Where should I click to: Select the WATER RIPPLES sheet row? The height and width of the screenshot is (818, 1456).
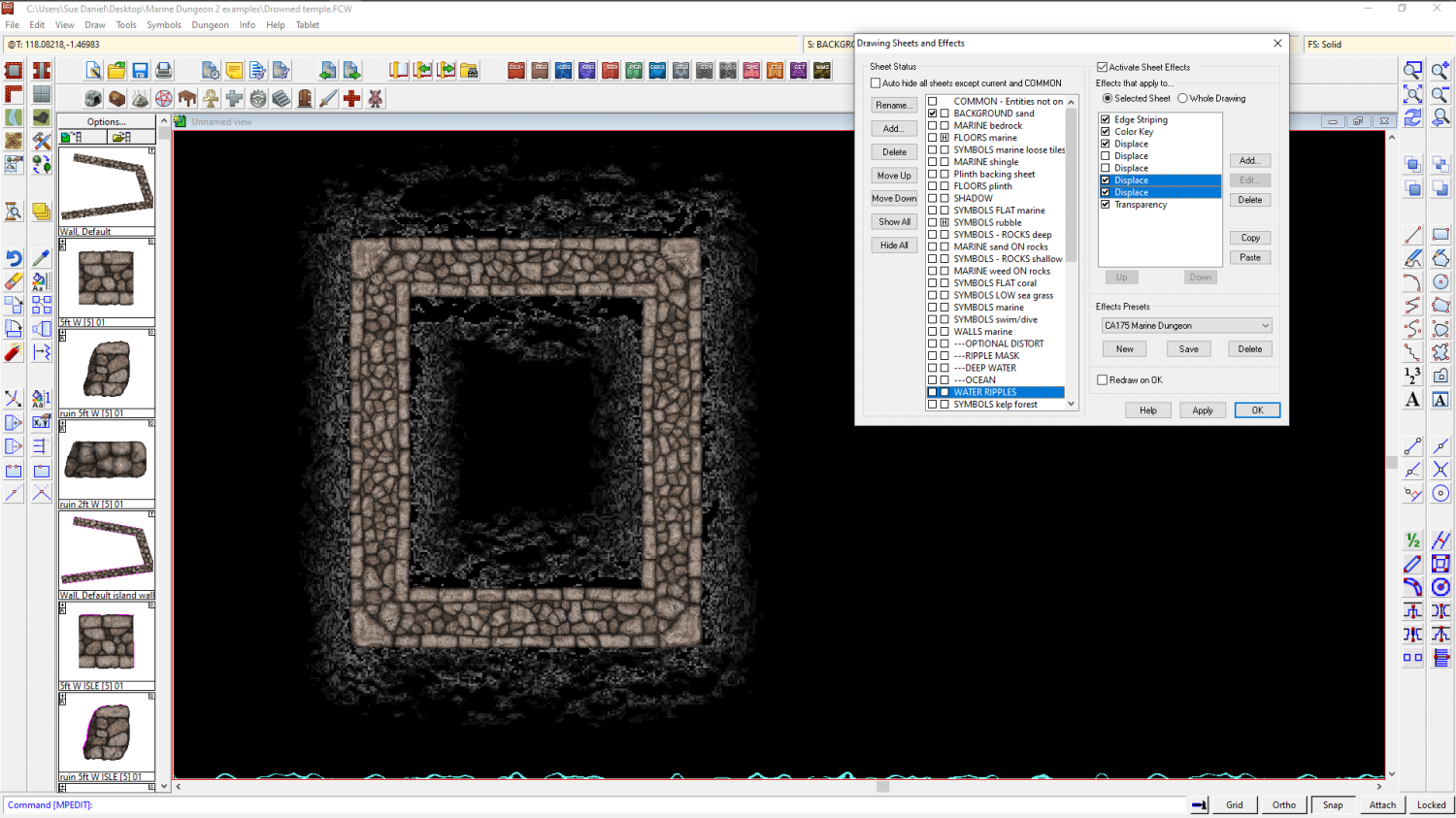[996, 392]
